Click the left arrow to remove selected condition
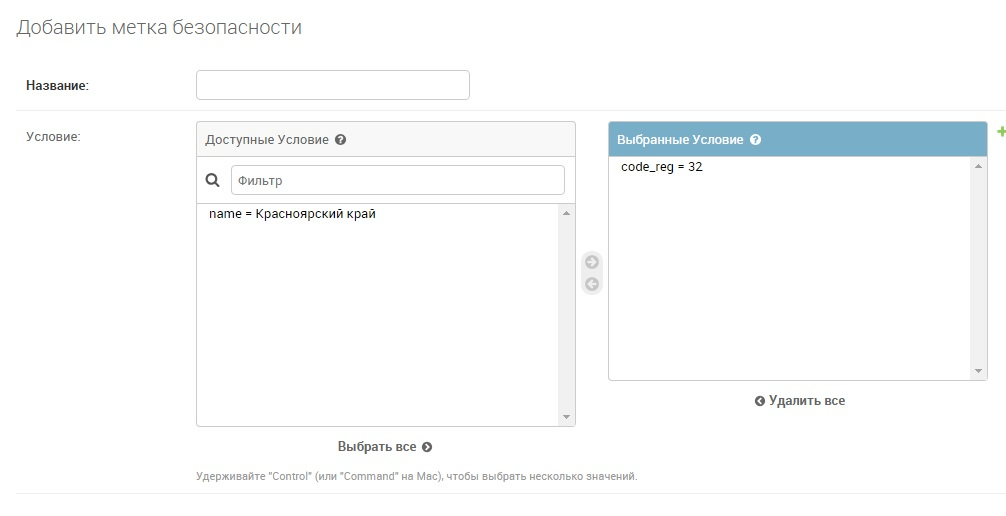The width and height of the screenshot is (1006, 516). tap(592, 284)
